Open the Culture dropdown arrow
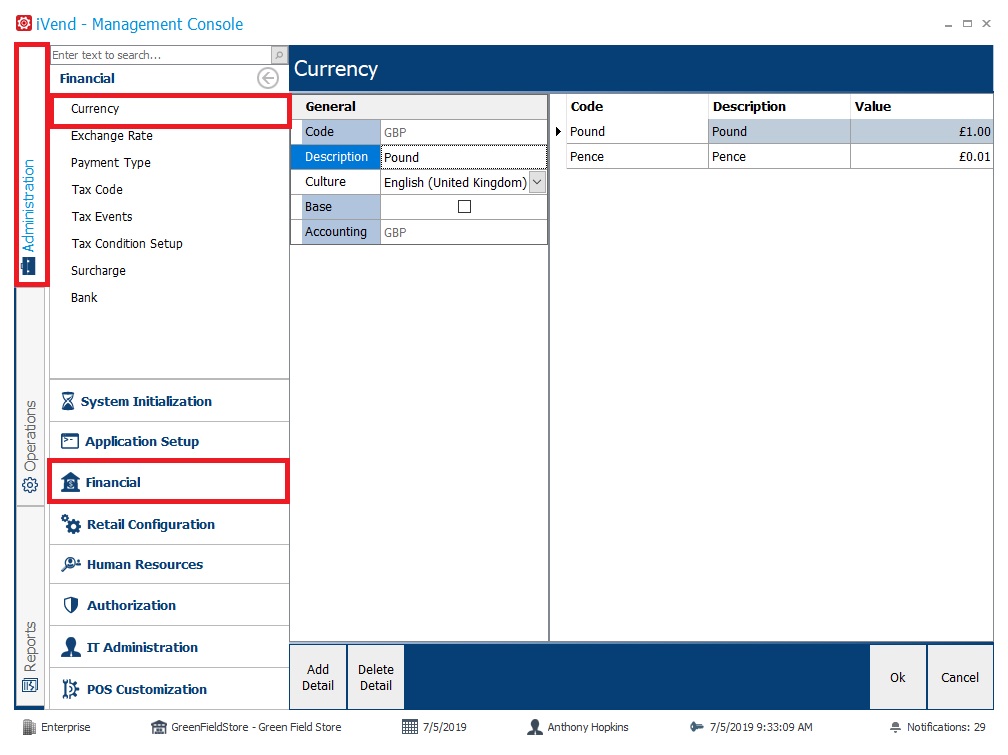This screenshot has height=755, width=1008. [x=537, y=182]
